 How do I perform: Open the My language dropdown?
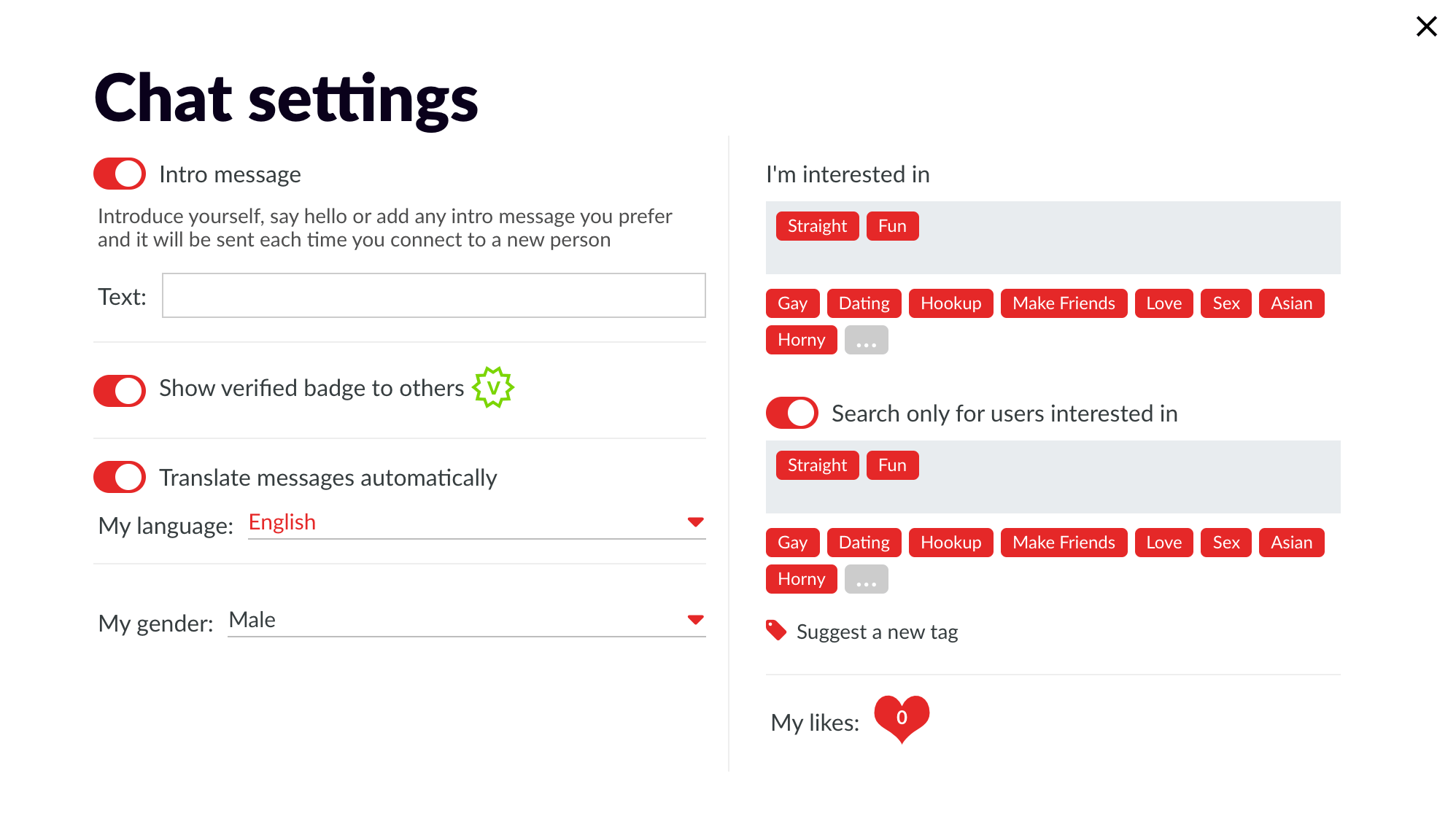tap(476, 523)
